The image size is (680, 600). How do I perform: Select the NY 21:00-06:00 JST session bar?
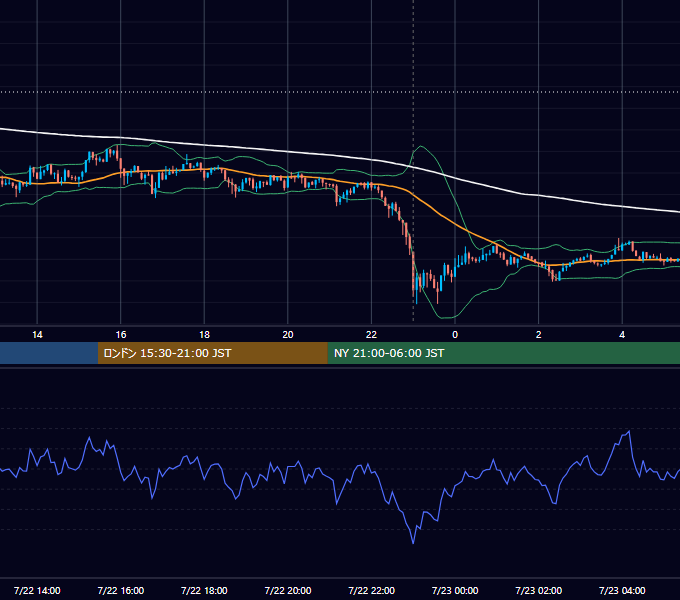[503, 353]
